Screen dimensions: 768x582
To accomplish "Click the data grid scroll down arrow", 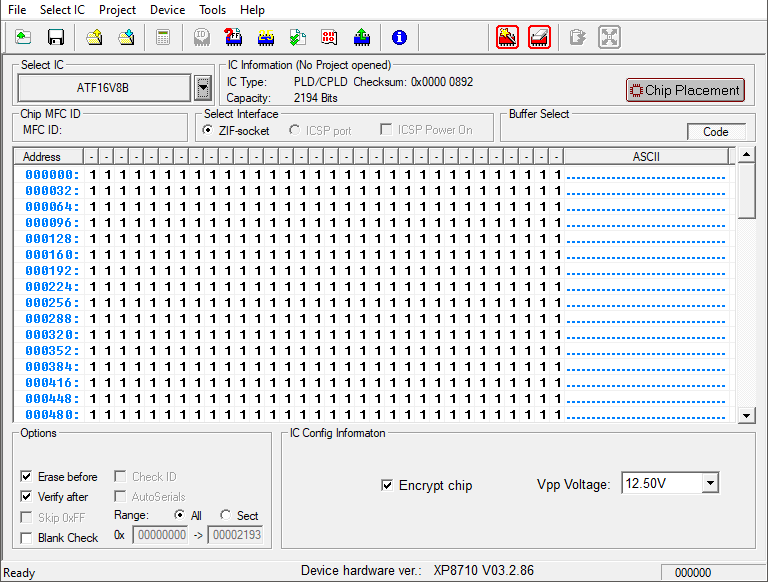I will pos(746,415).
